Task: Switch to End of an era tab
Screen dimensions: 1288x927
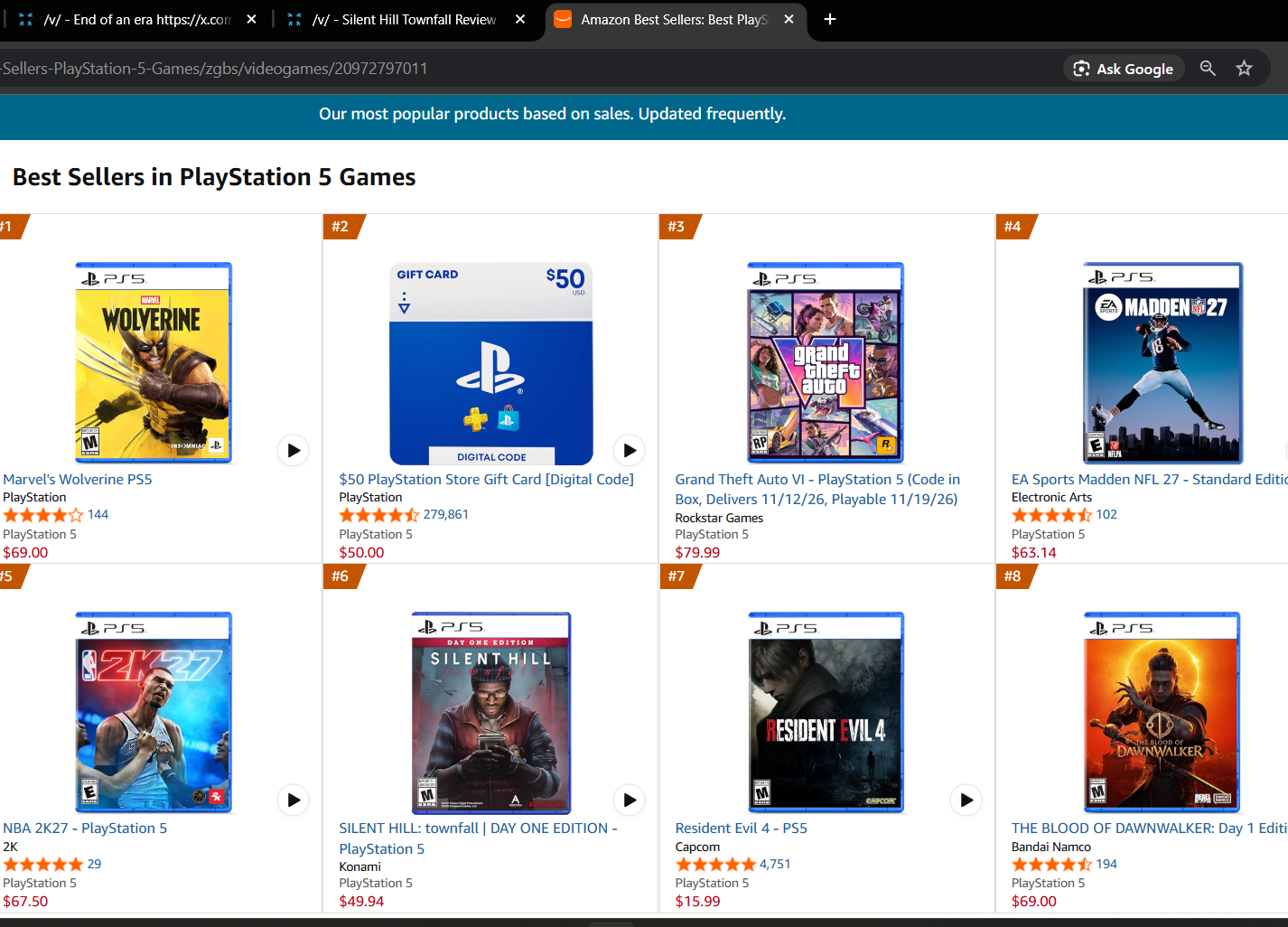Action: [137, 19]
